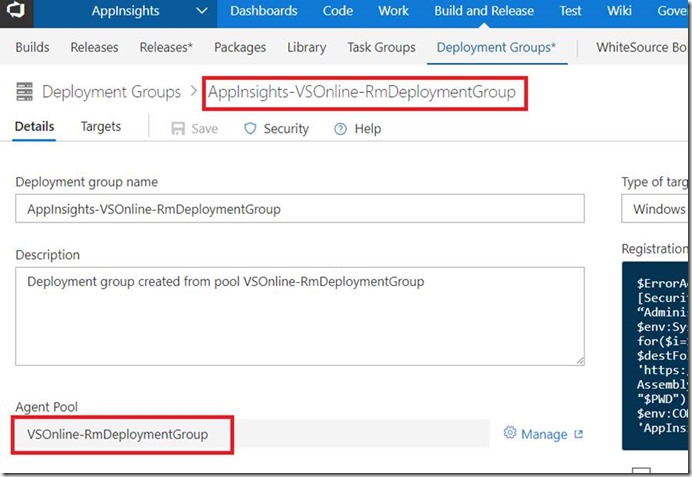Go to the Releases tab
The width and height of the screenshot is (692, 477).
(94, 47)
